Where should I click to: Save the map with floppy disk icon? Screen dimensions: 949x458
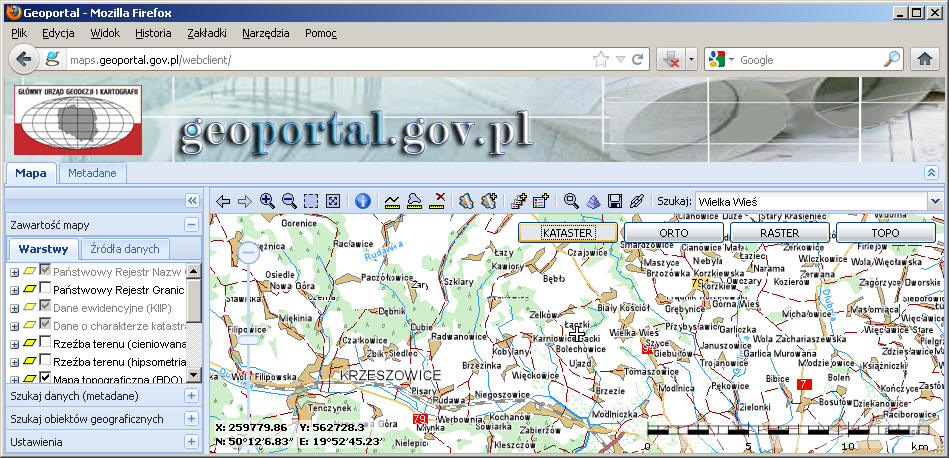pos(615,201)
